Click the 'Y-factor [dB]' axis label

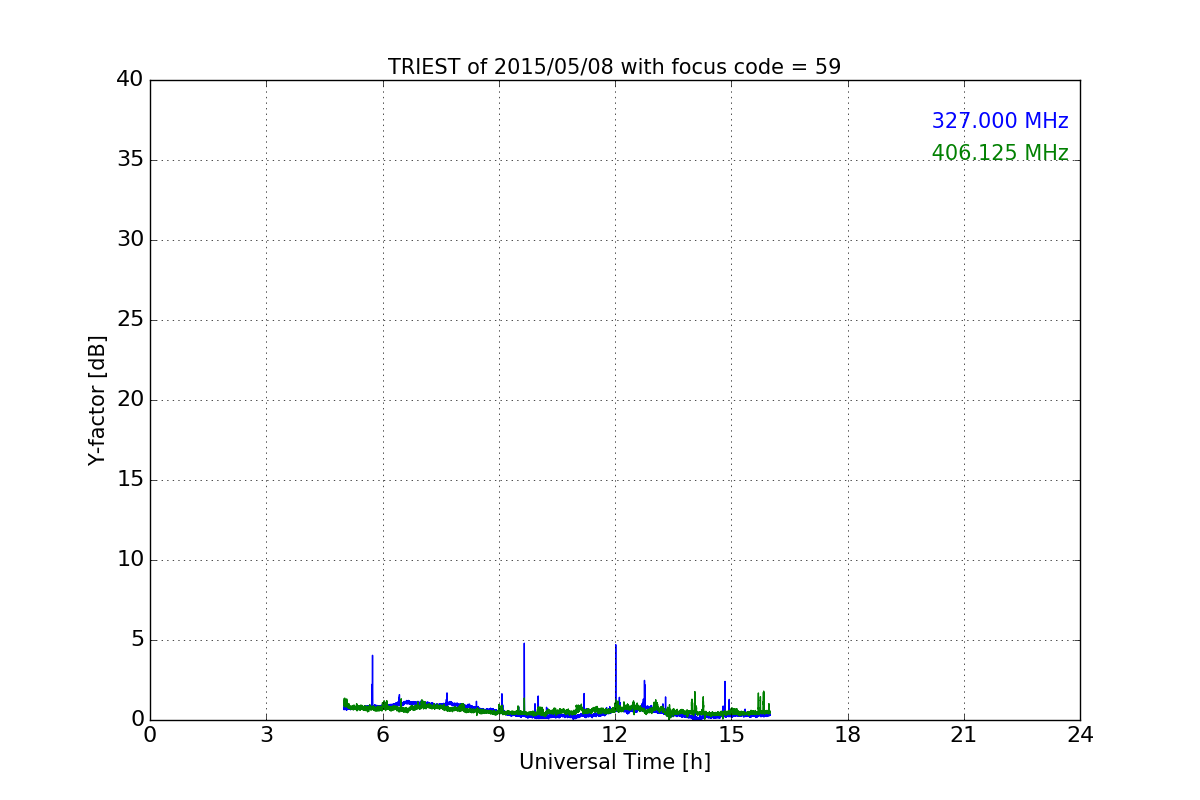97,400
